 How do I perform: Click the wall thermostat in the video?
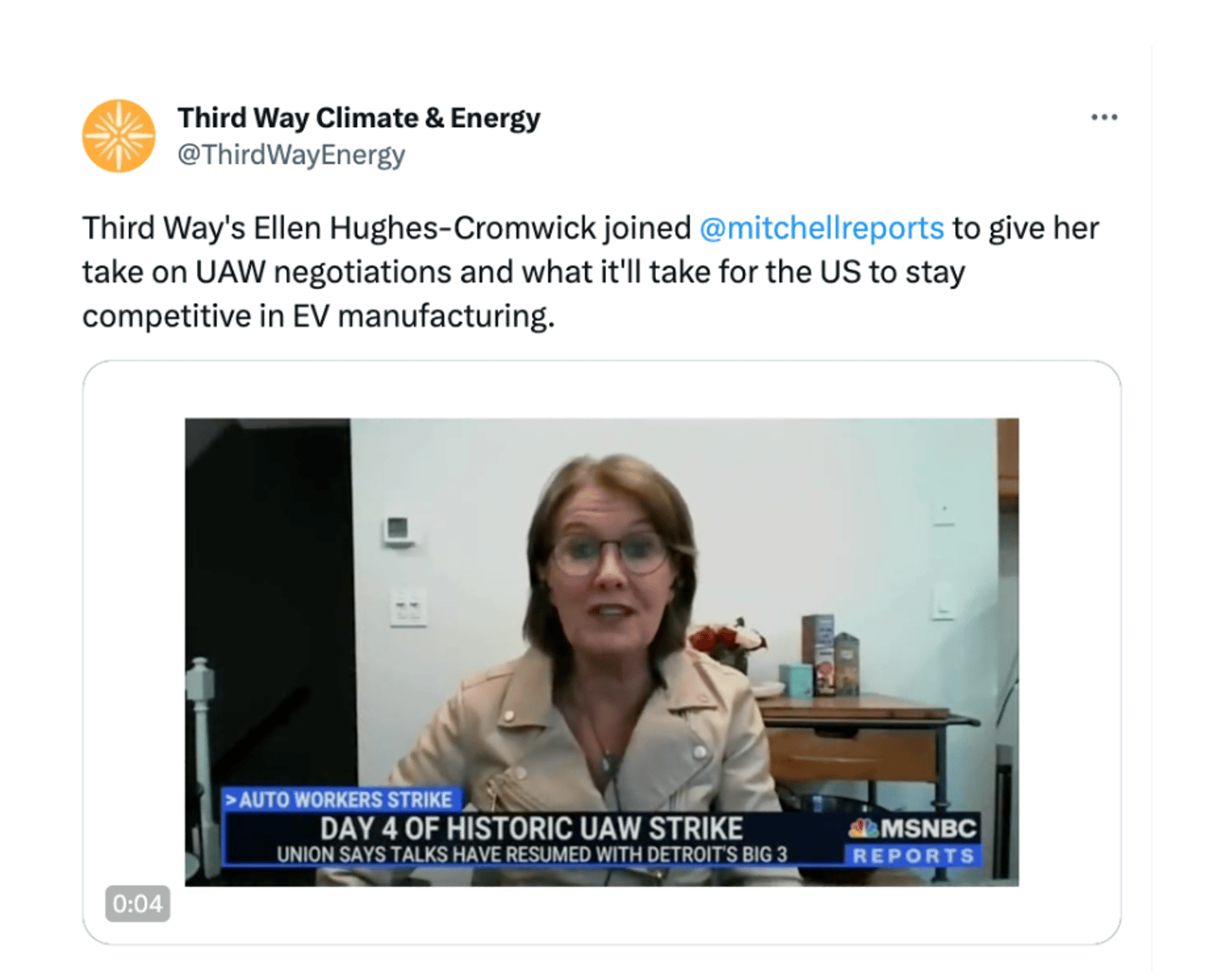398,529
